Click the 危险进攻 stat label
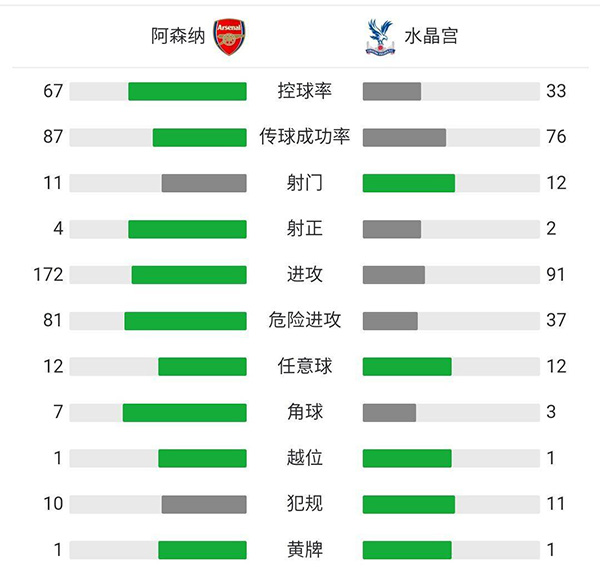 304,320
